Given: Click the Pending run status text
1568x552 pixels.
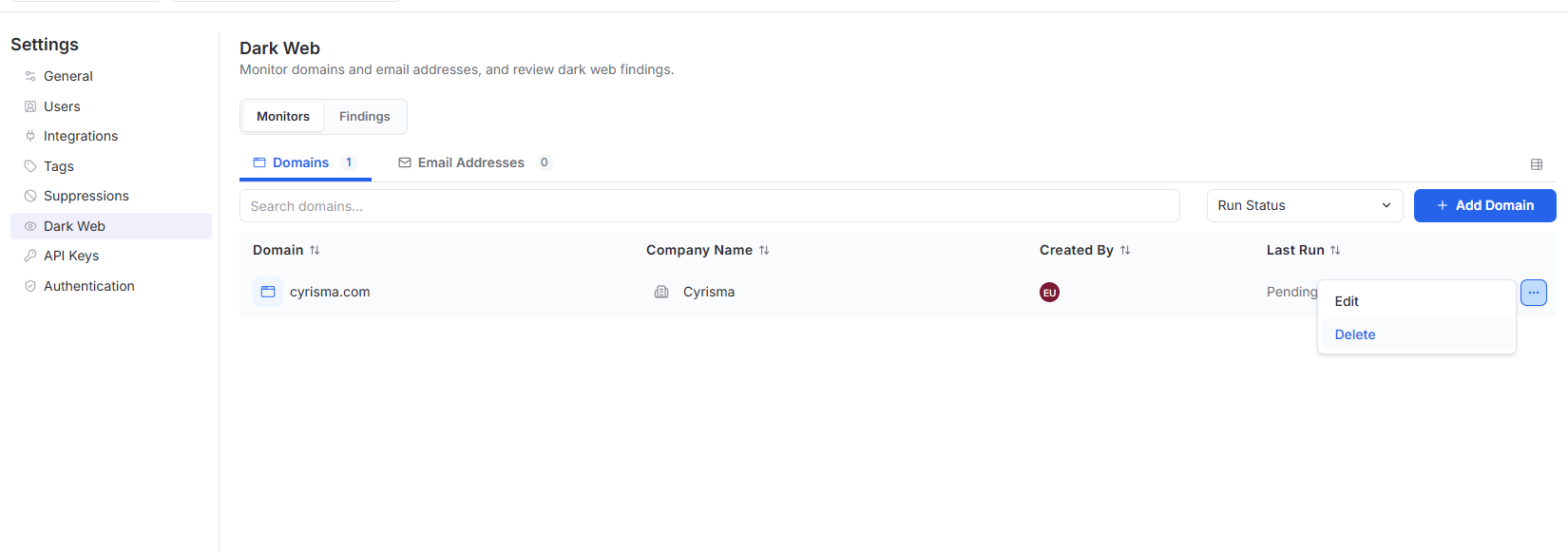Looking at the screenshot, I should pos(1291,292).
